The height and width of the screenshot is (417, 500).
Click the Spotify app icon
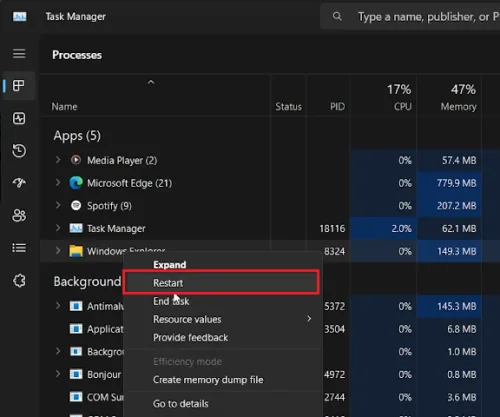(x=76, y=205)
